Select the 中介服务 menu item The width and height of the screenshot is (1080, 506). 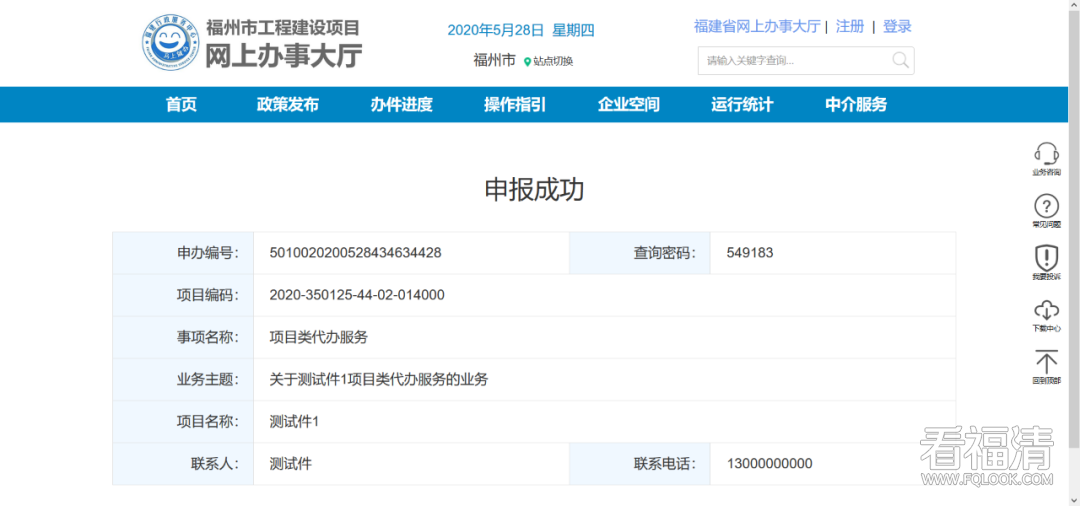856,105
